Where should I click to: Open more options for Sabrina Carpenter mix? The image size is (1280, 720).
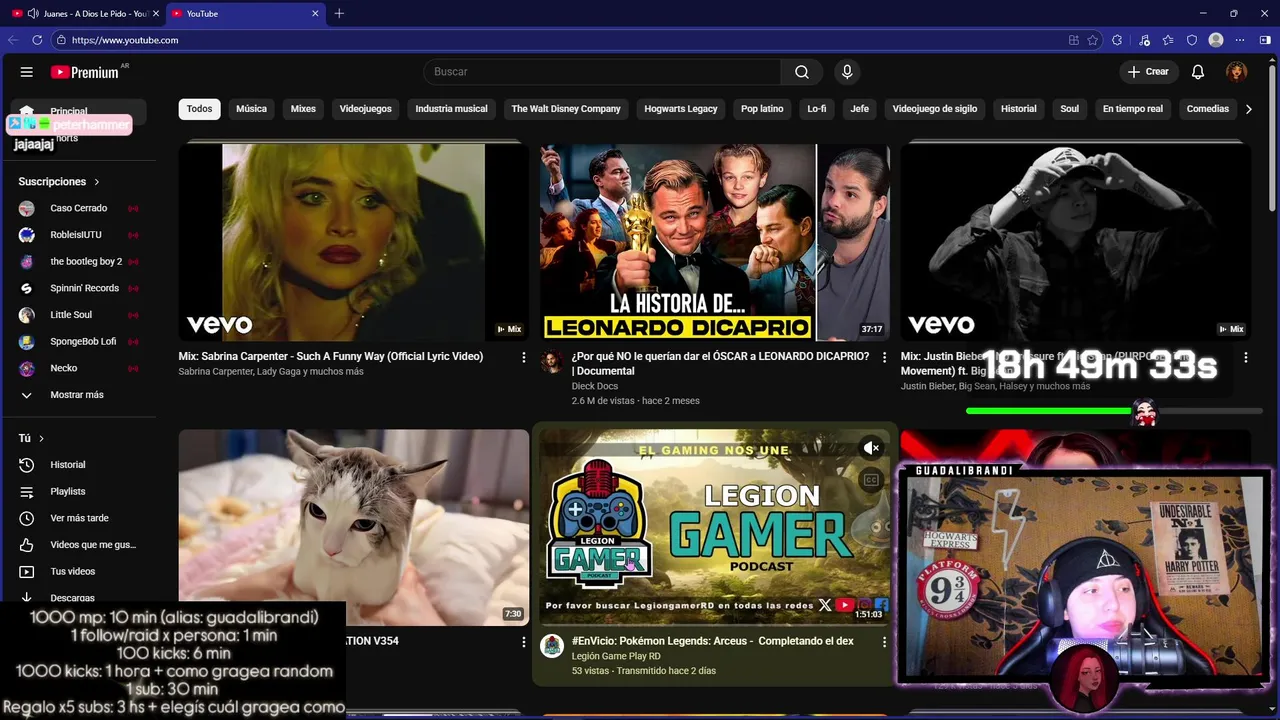pos(523,357)
